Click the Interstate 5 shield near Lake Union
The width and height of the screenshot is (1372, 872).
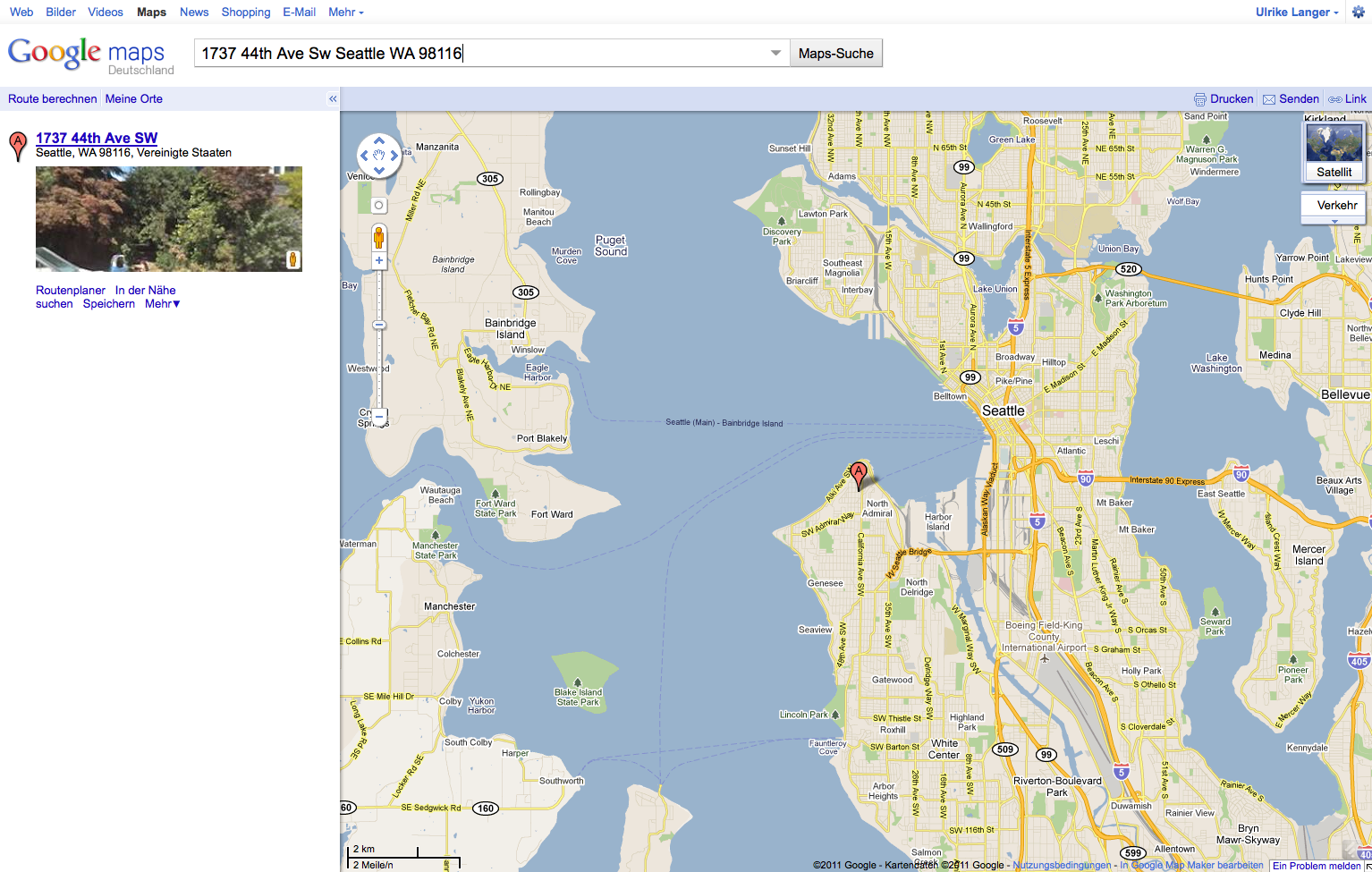(1015, 327)
